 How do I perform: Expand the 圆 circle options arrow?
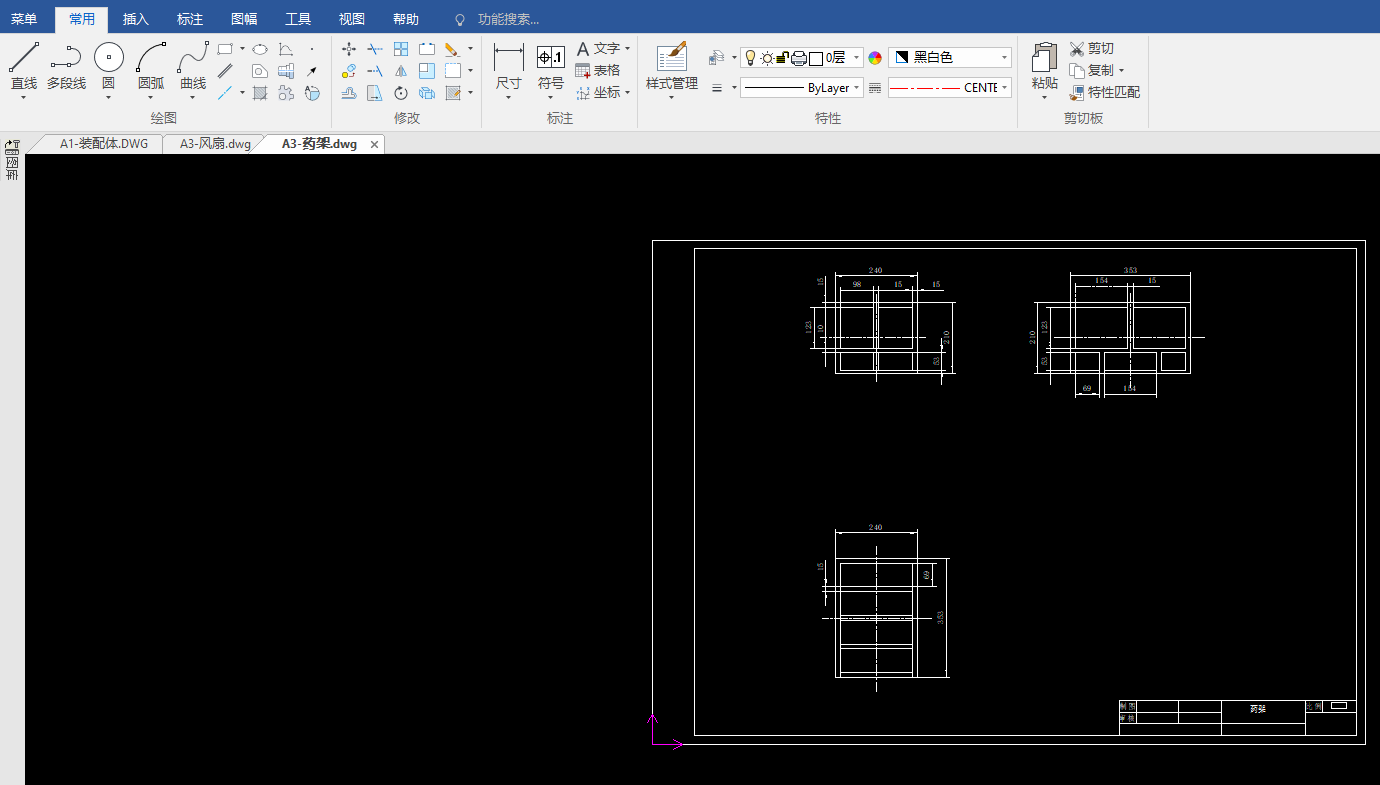pyautogui.click(x=108, y=98)
